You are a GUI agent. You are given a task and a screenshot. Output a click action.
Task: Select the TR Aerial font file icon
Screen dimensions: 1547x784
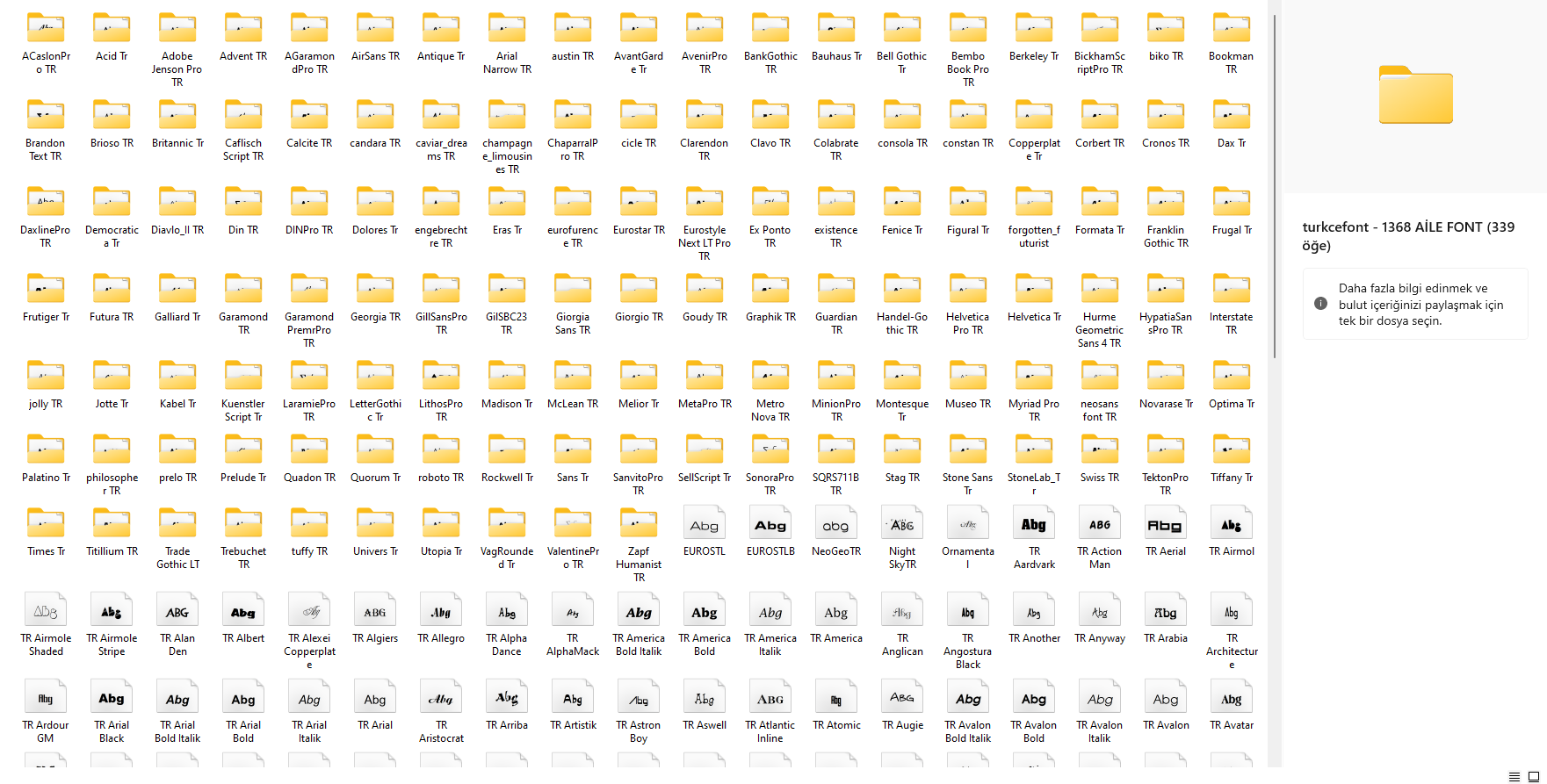[1166, 523]
